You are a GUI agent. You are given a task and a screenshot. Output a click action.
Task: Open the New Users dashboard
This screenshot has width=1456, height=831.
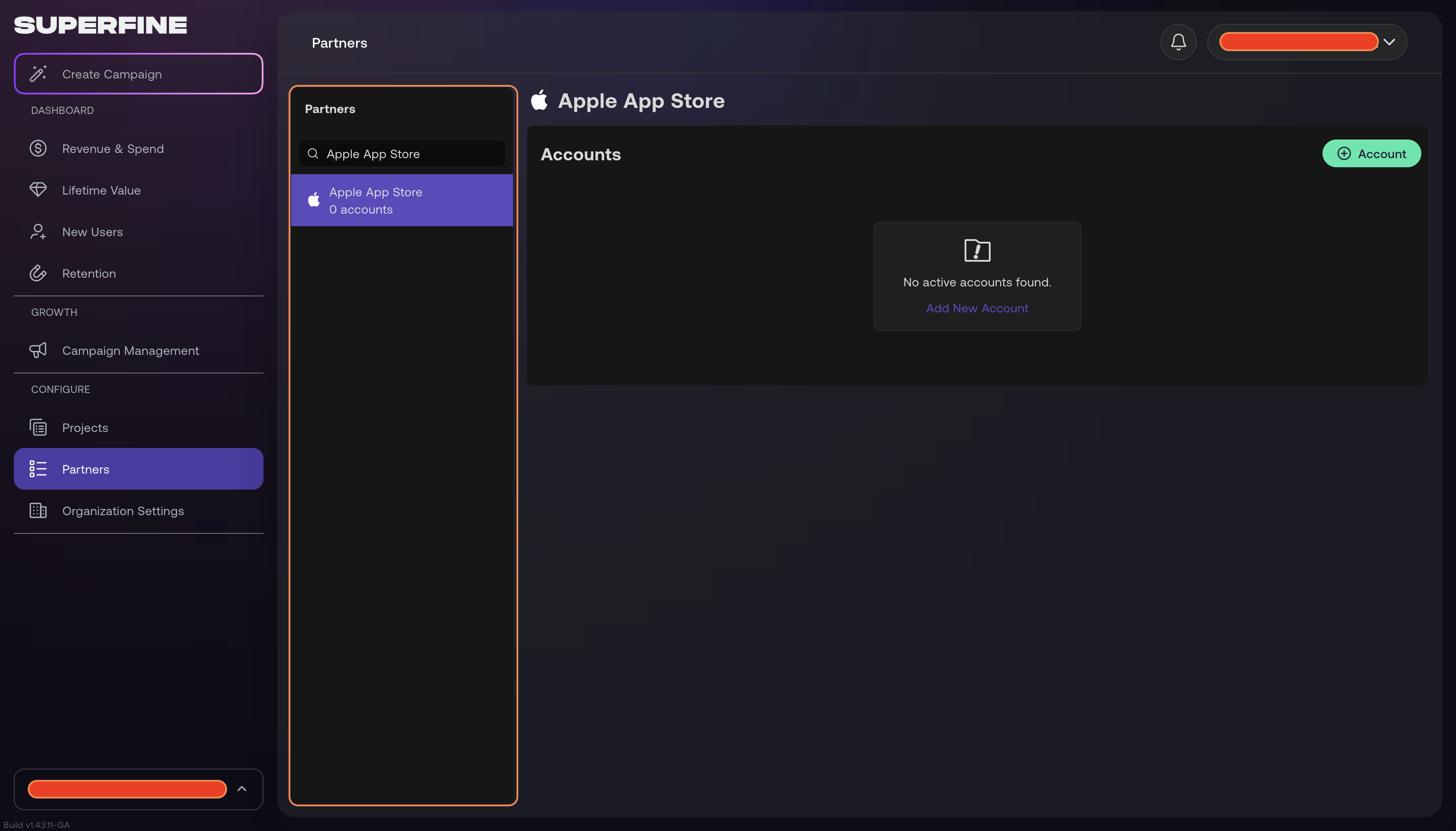pyautogui.click(x=139, y=232)
